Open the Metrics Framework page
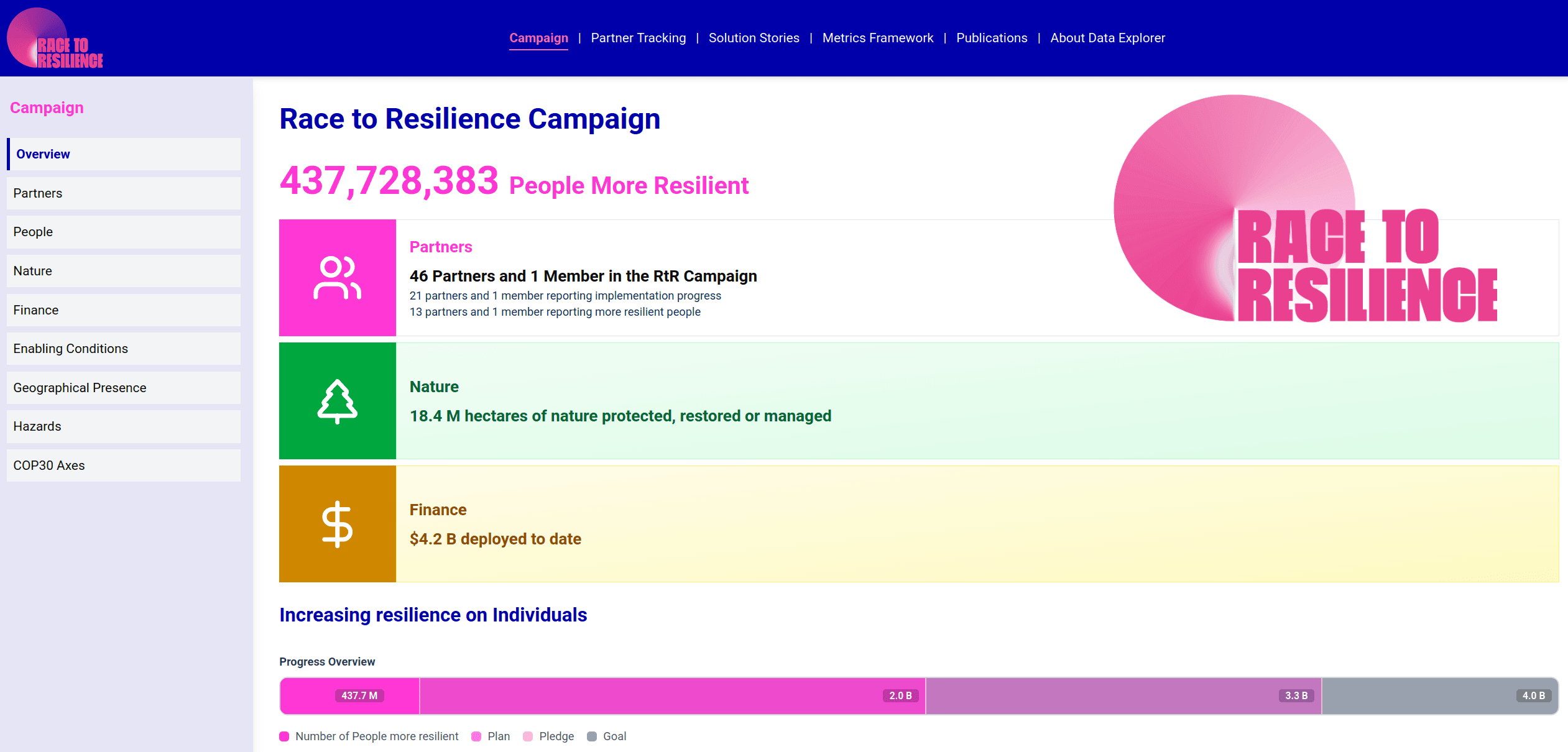The image size is (1568, 752). pos(877,38)
